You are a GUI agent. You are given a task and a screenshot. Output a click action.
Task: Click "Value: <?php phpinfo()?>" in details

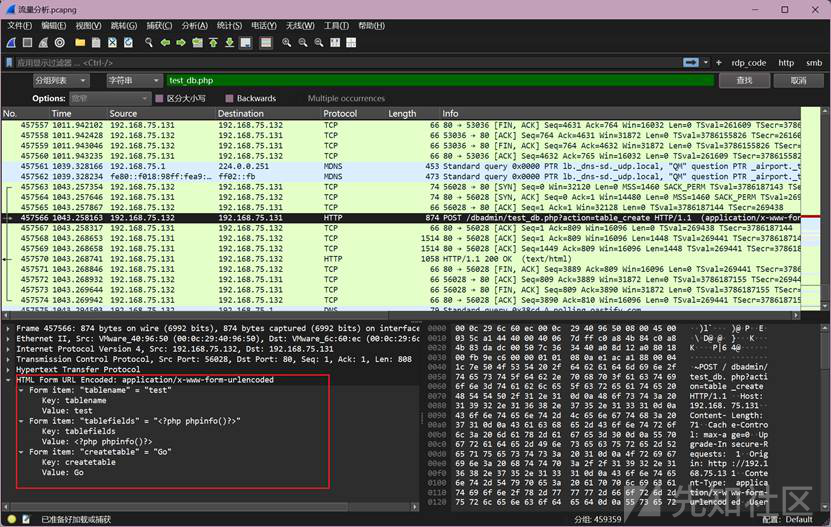(96, 441)
